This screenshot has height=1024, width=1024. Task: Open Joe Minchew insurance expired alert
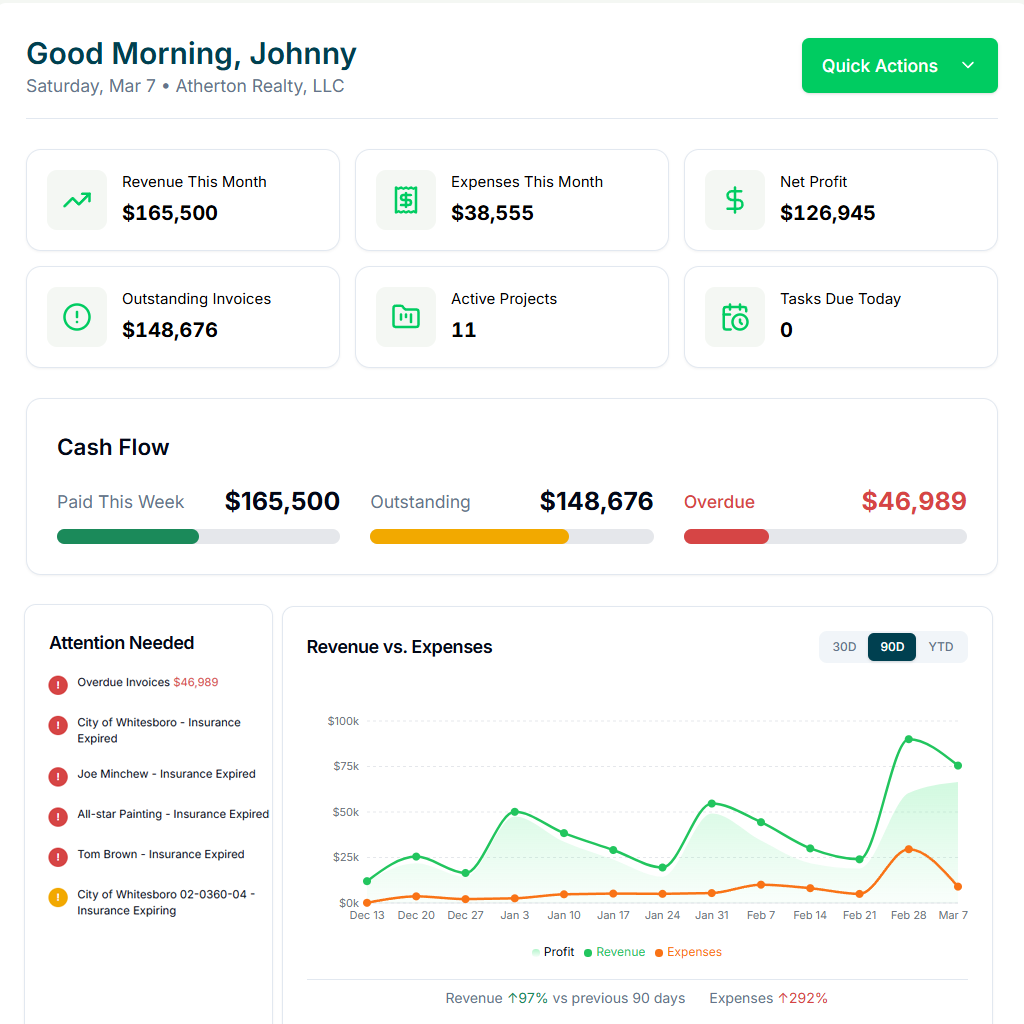(166, 774)
